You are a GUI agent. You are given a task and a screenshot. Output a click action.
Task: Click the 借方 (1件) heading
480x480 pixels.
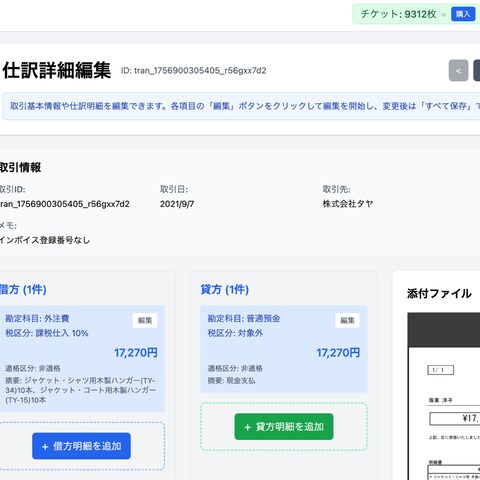pos(23,289)
